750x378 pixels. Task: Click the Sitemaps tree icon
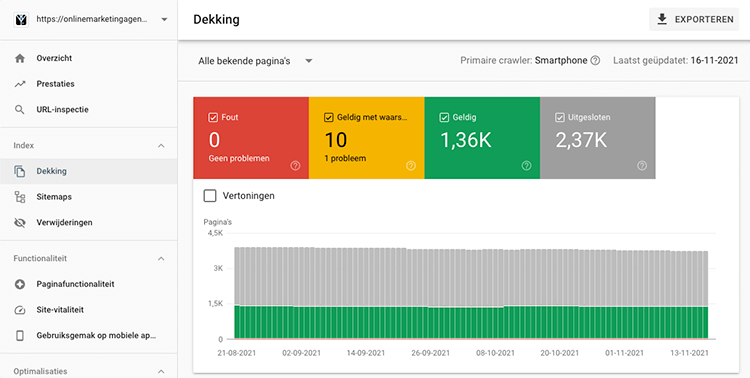(x=20, y=197)
